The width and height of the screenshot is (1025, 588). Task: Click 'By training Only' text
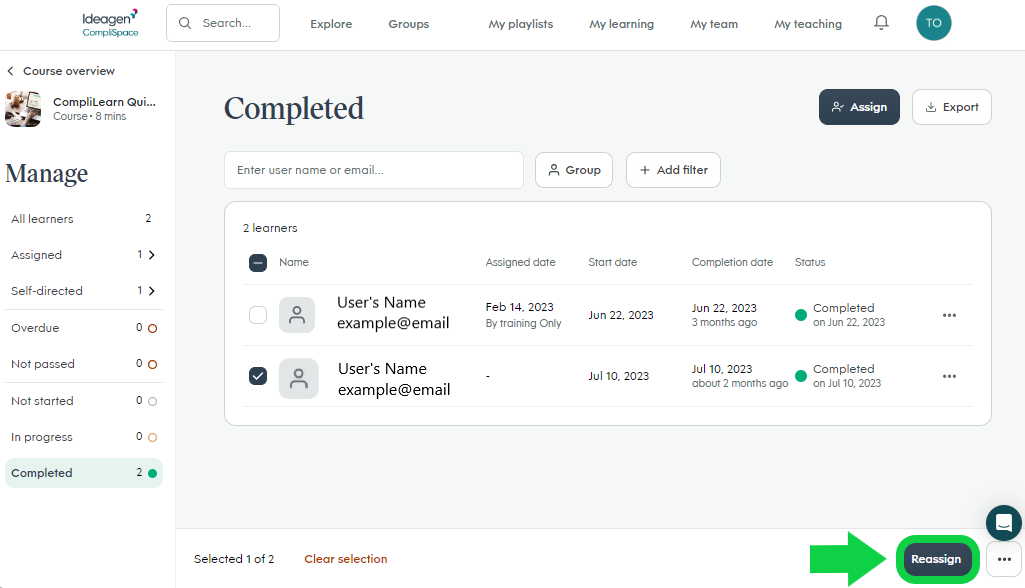click(523, 323)
